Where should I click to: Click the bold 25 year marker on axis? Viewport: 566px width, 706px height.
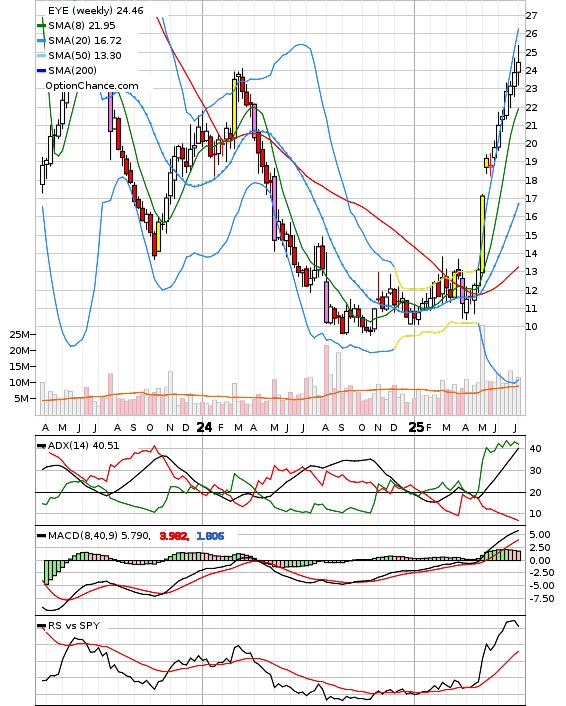416,427
